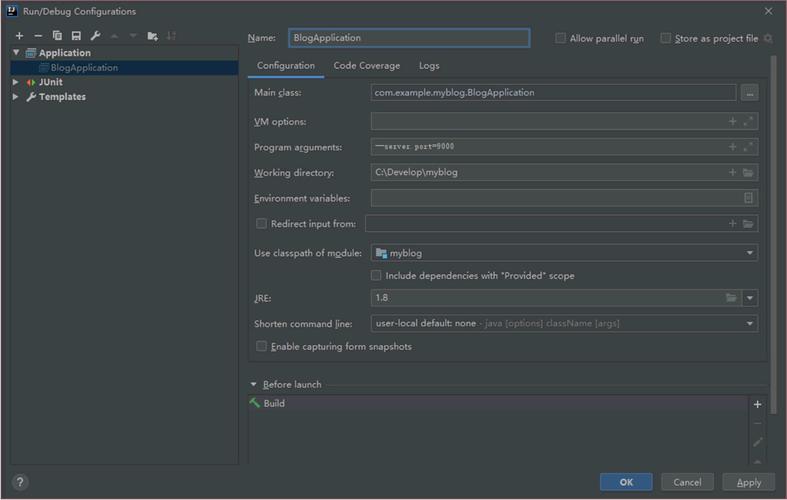Browse for the Main class with the ellipsis button
Viewport: 787px width, 500px height.
coord(749,93)
